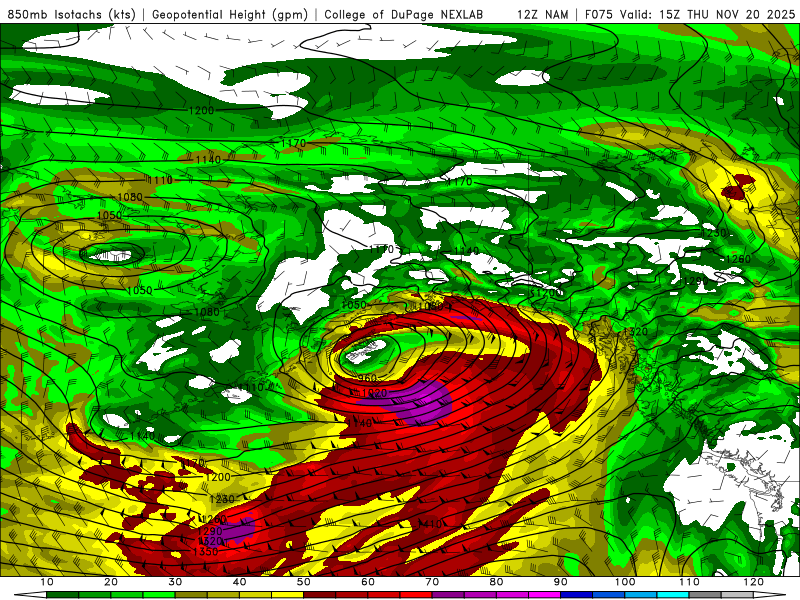Screen dimensions: 800x600
Task: Click the '110' label on the color scale
Action: (689, 582)
